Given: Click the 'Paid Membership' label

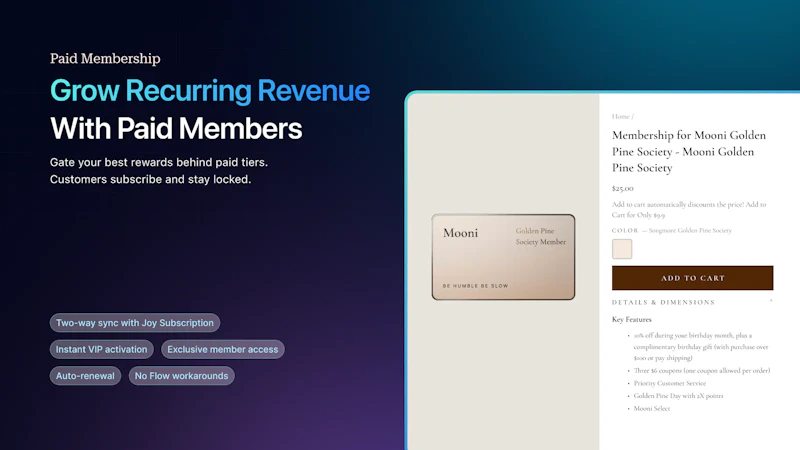Looking at the screenshot, I should [x=105, y=59].
